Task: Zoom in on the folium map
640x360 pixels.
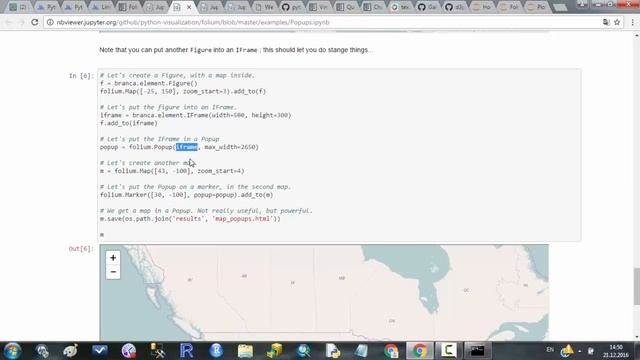Action: [113, 258]
